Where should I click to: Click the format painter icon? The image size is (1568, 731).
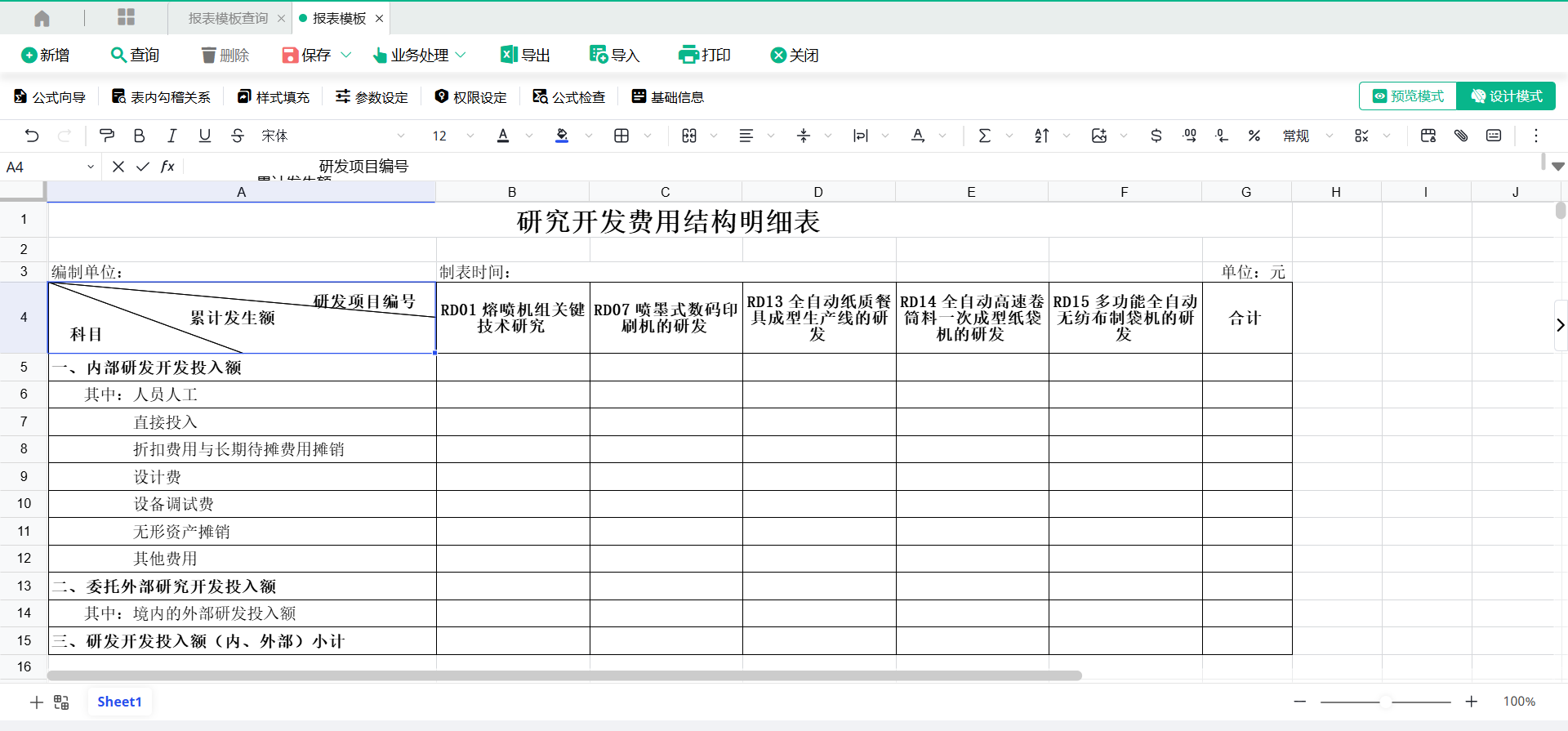coord(106,136)
